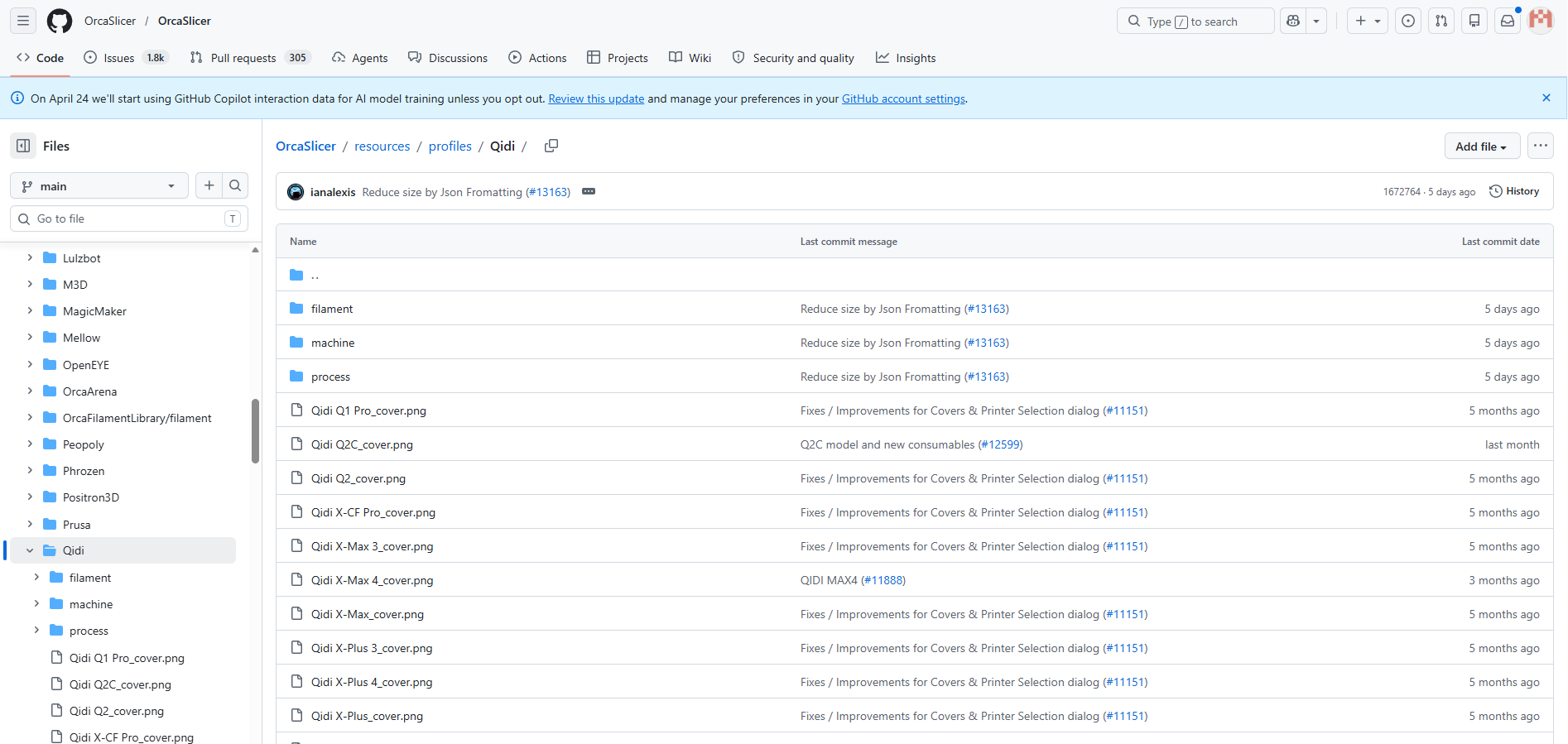Open GitHub Copilot chat icon
The height and width of the screenshot is (744, 1568).
tap(1293, 21)
